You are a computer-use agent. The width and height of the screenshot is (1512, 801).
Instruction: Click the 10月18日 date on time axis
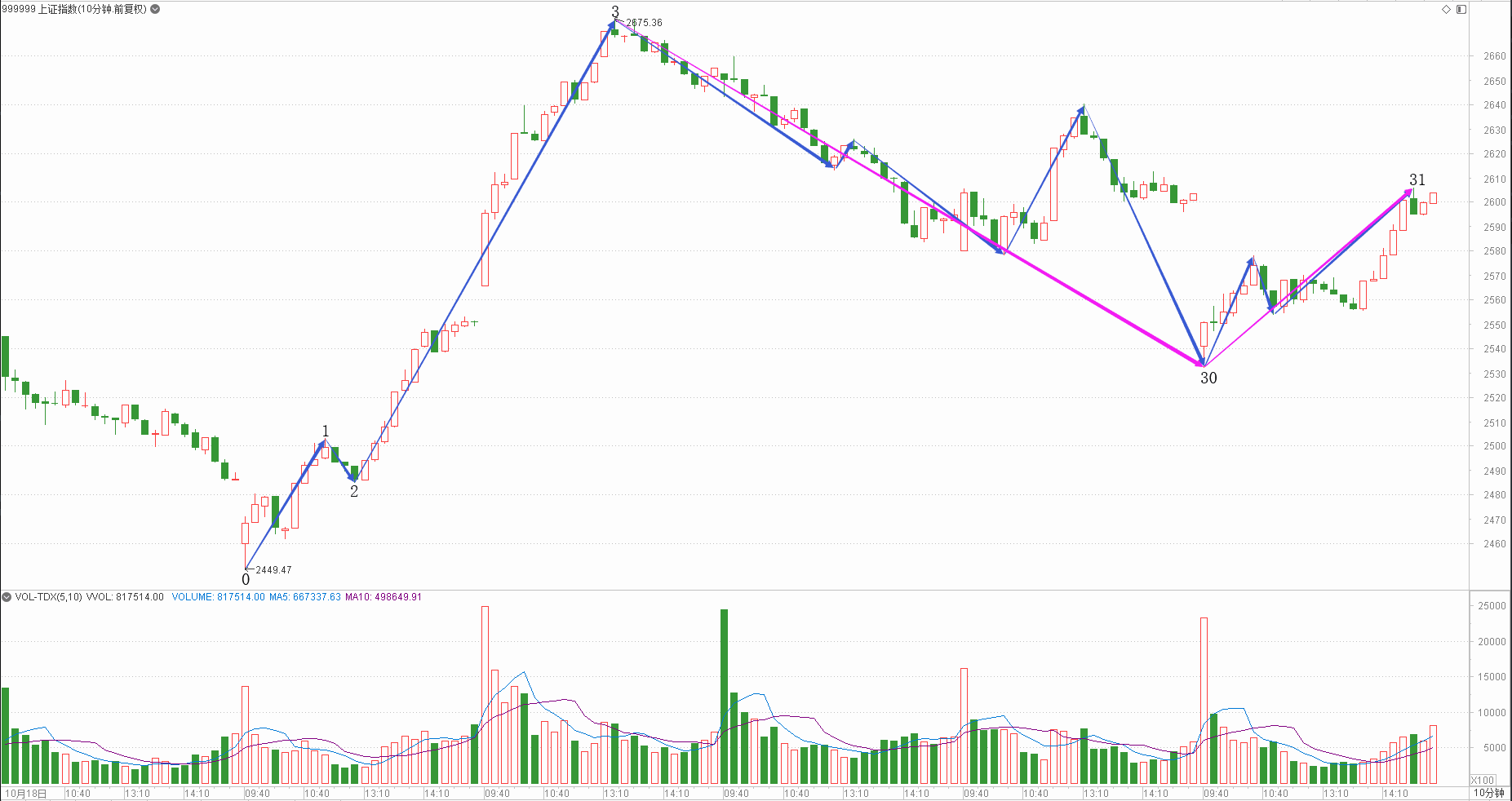(x=26, y=793)
